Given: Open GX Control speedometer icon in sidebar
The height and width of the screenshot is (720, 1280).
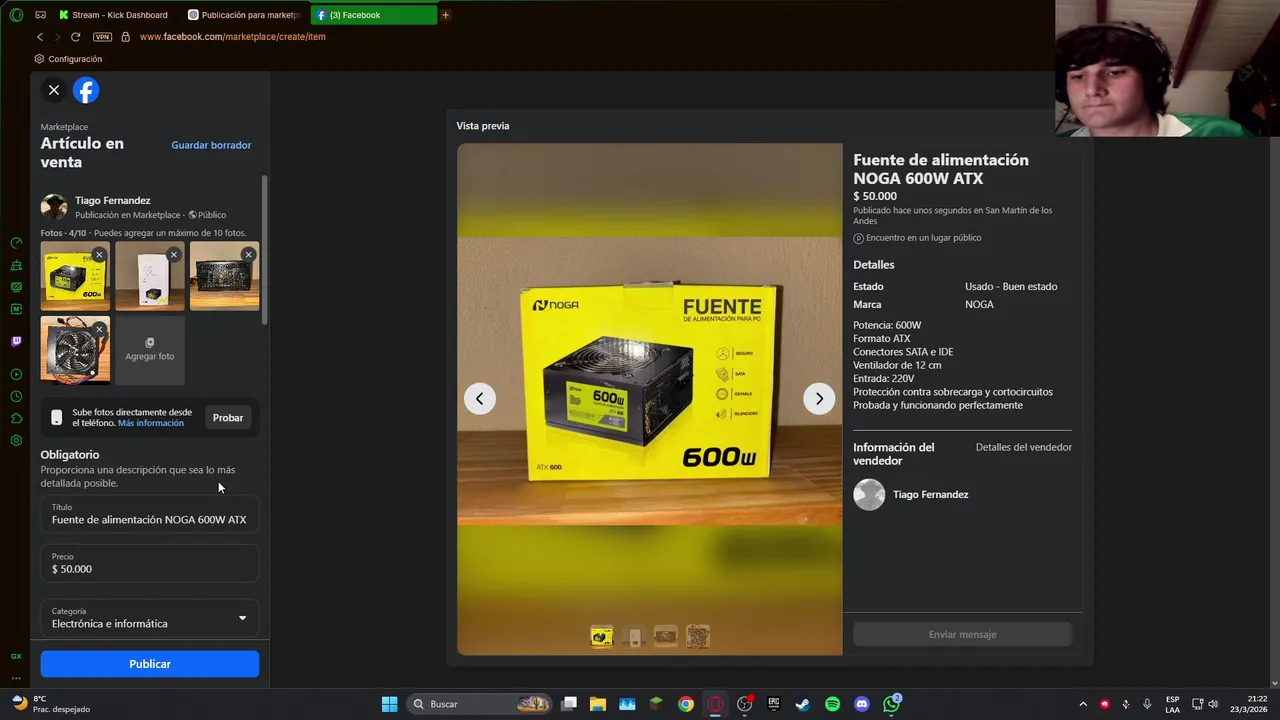Looking at the screenshot, I should [16, 243].
